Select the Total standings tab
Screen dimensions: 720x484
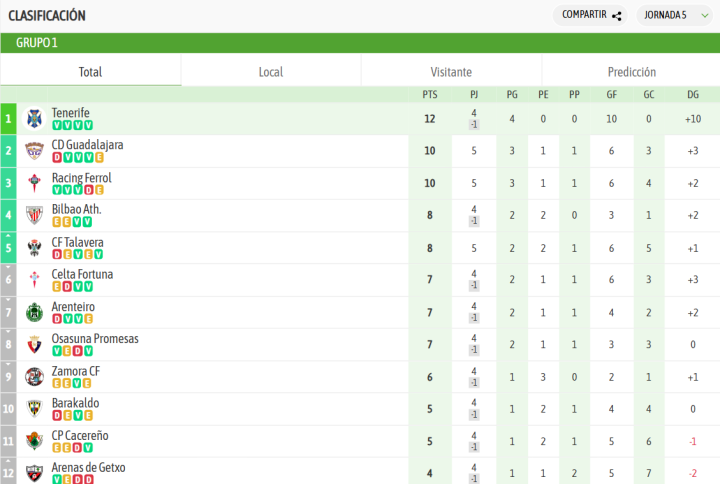coord(90,72)
